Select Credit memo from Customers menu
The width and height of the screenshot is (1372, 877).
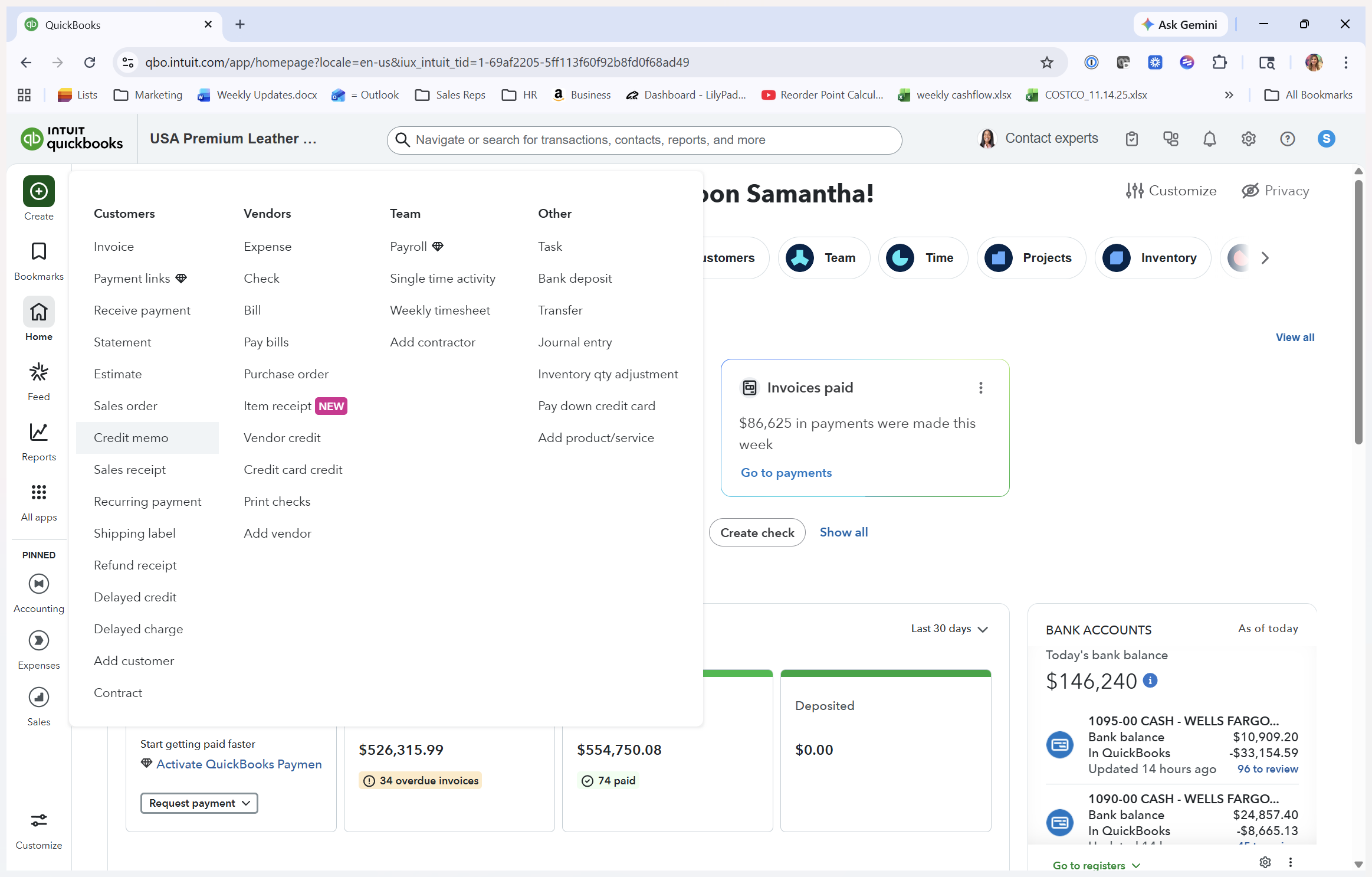pos(131,438)
